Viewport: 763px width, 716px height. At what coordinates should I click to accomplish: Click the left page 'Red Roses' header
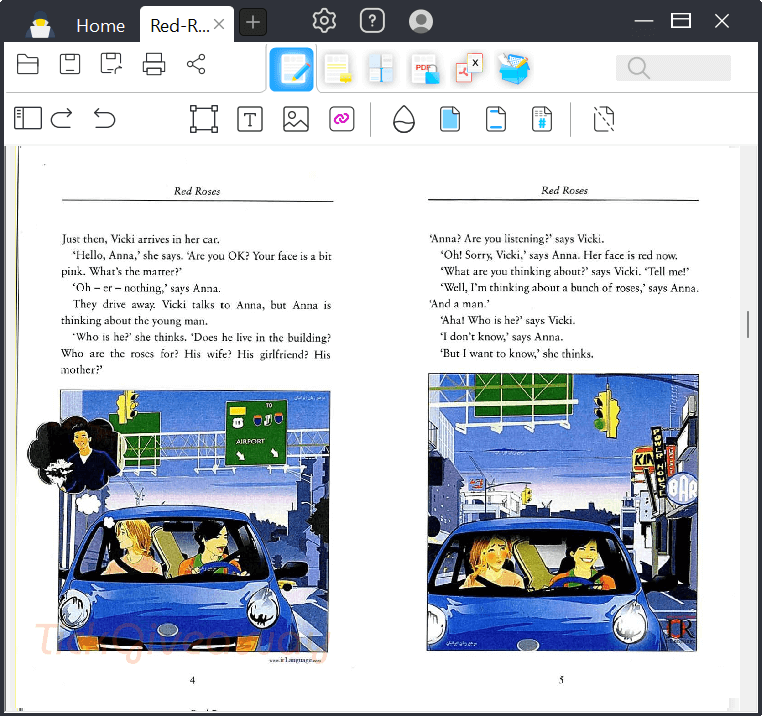[x=197, y=191]
